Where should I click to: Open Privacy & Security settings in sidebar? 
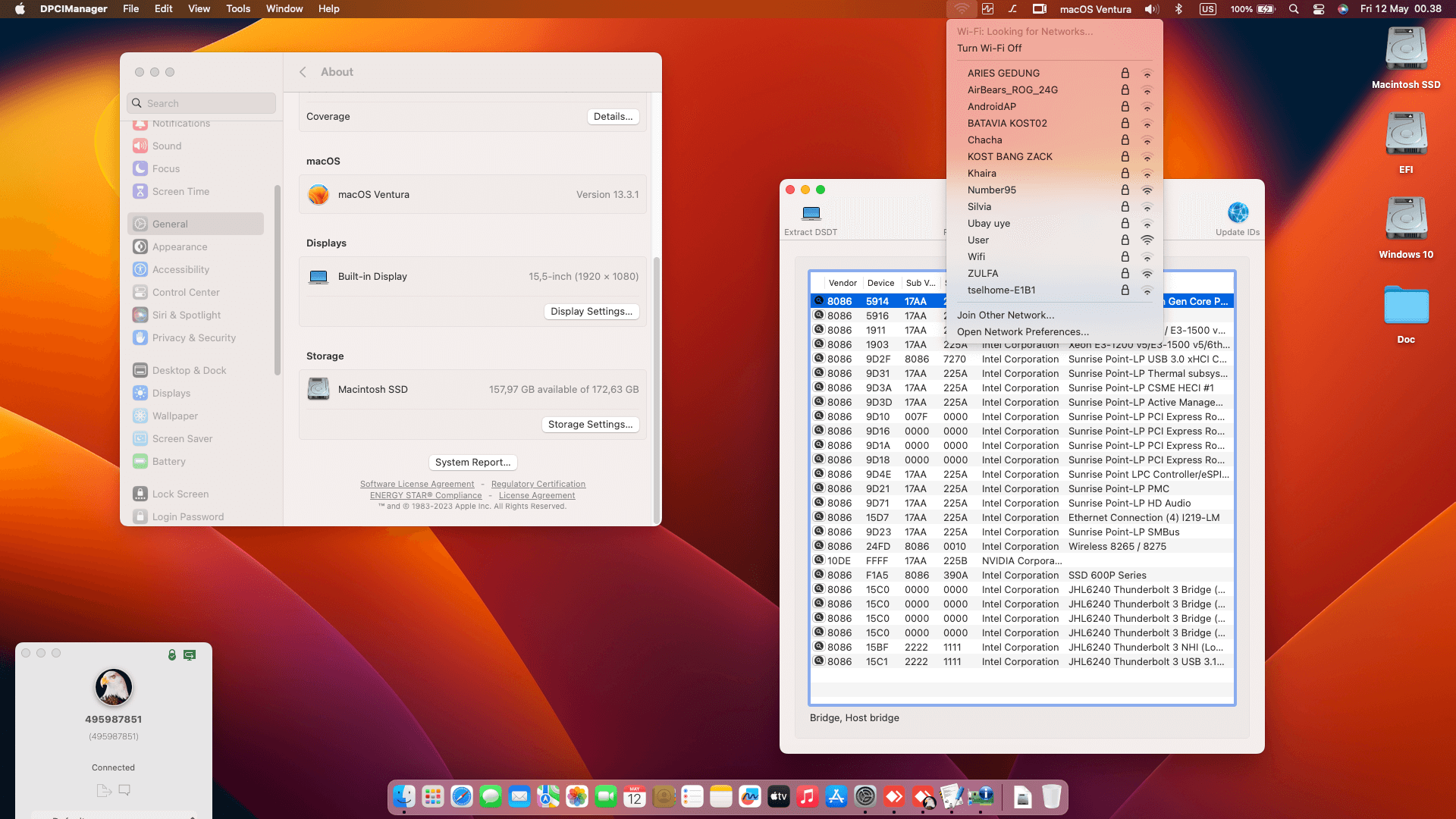(193, 337)
